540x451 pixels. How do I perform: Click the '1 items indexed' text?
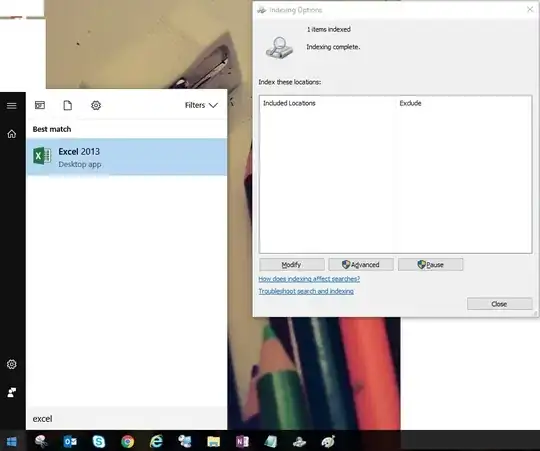point(329,30)
